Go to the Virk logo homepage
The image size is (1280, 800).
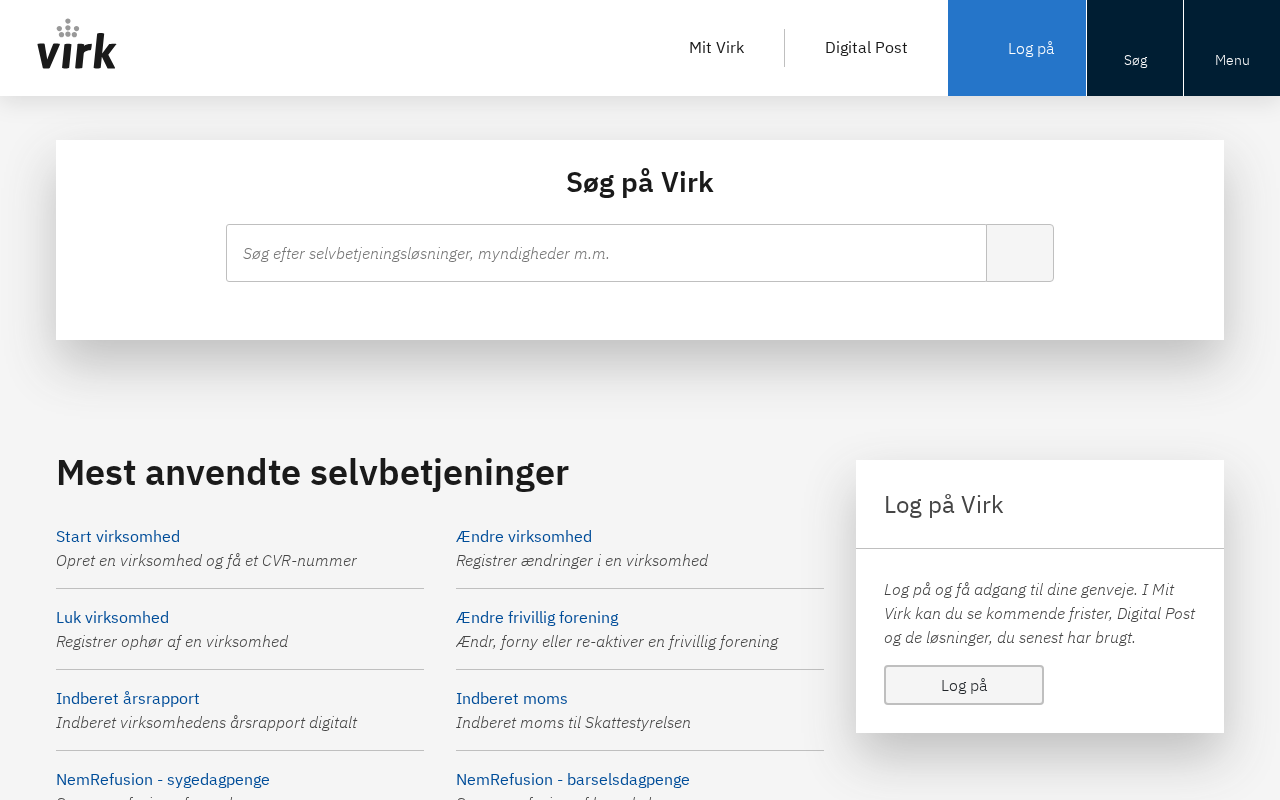click(x=77, y=44)
